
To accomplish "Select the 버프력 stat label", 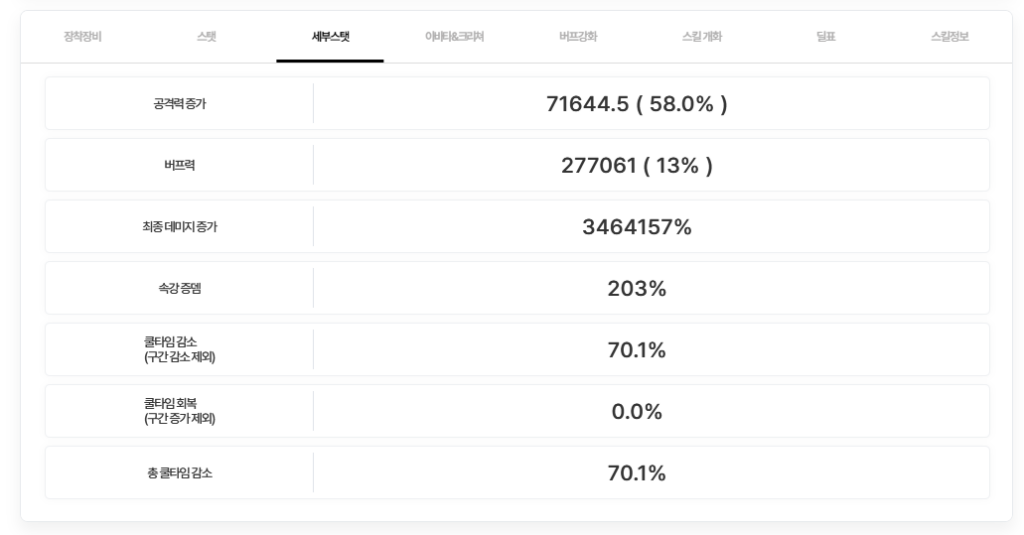I will click(180, 165).
